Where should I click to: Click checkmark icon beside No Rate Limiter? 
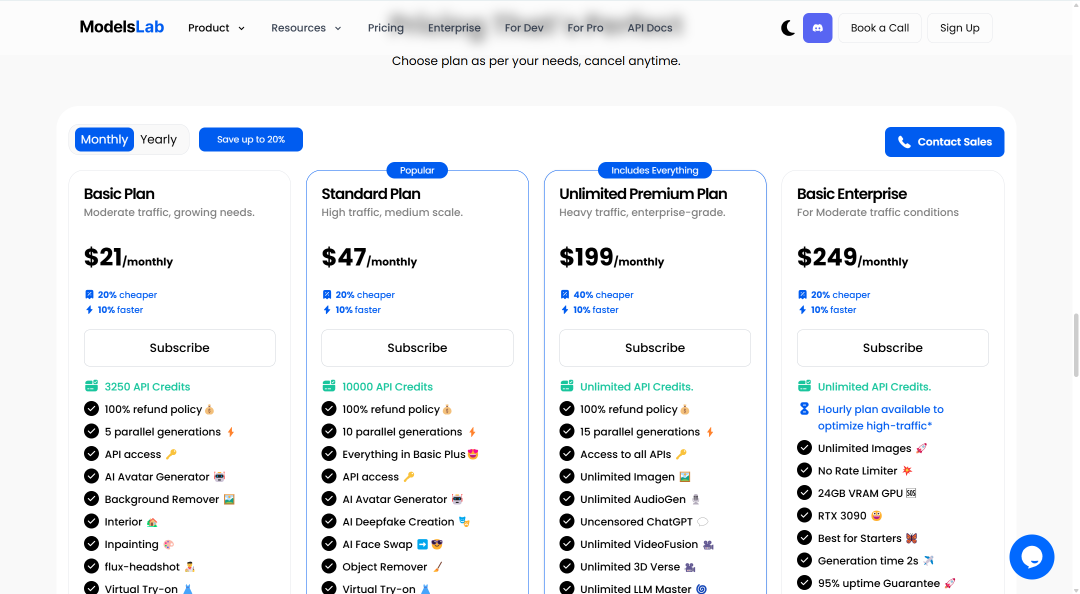804,471
